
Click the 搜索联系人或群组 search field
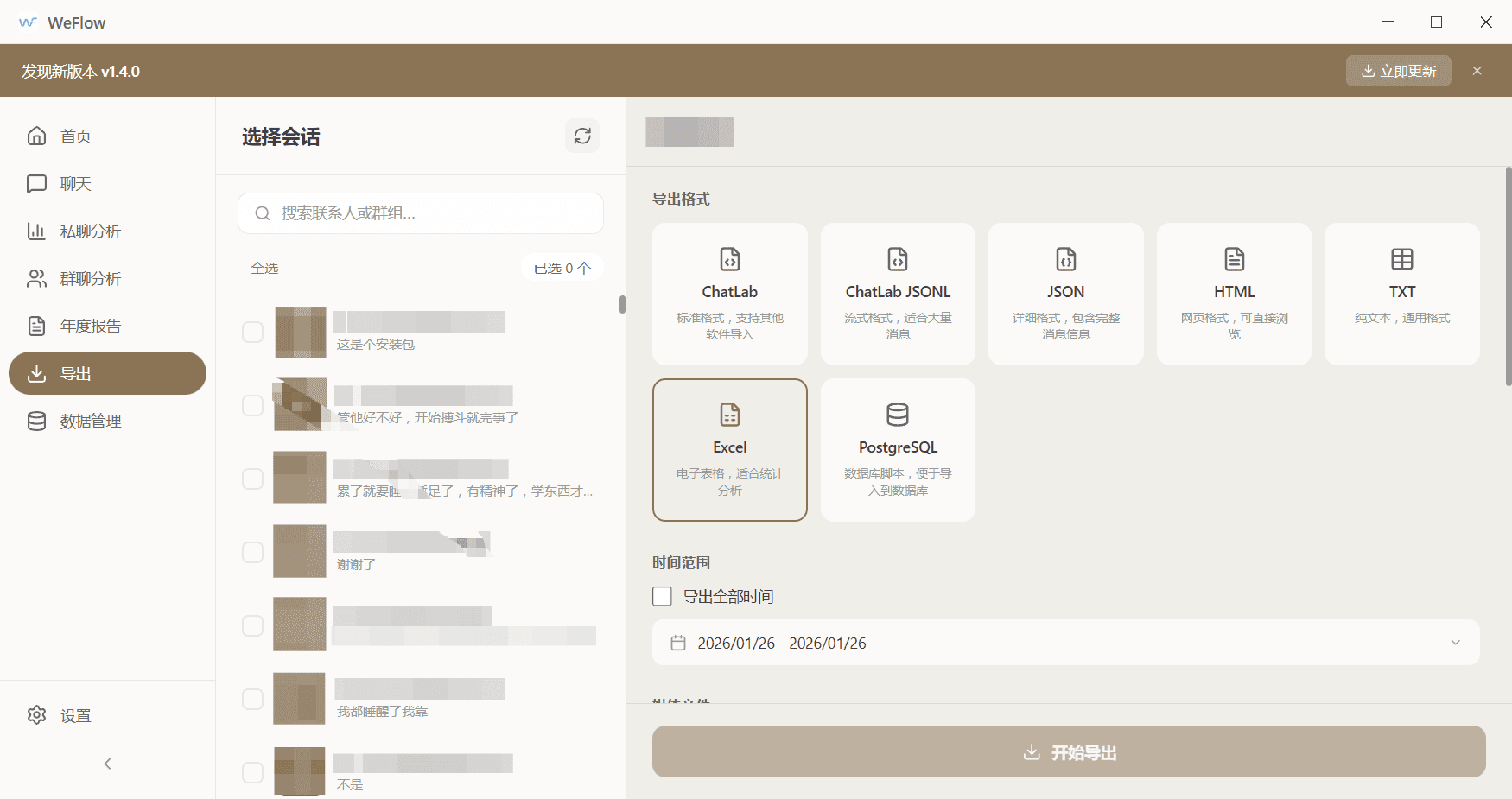click(x=421, y=213)
